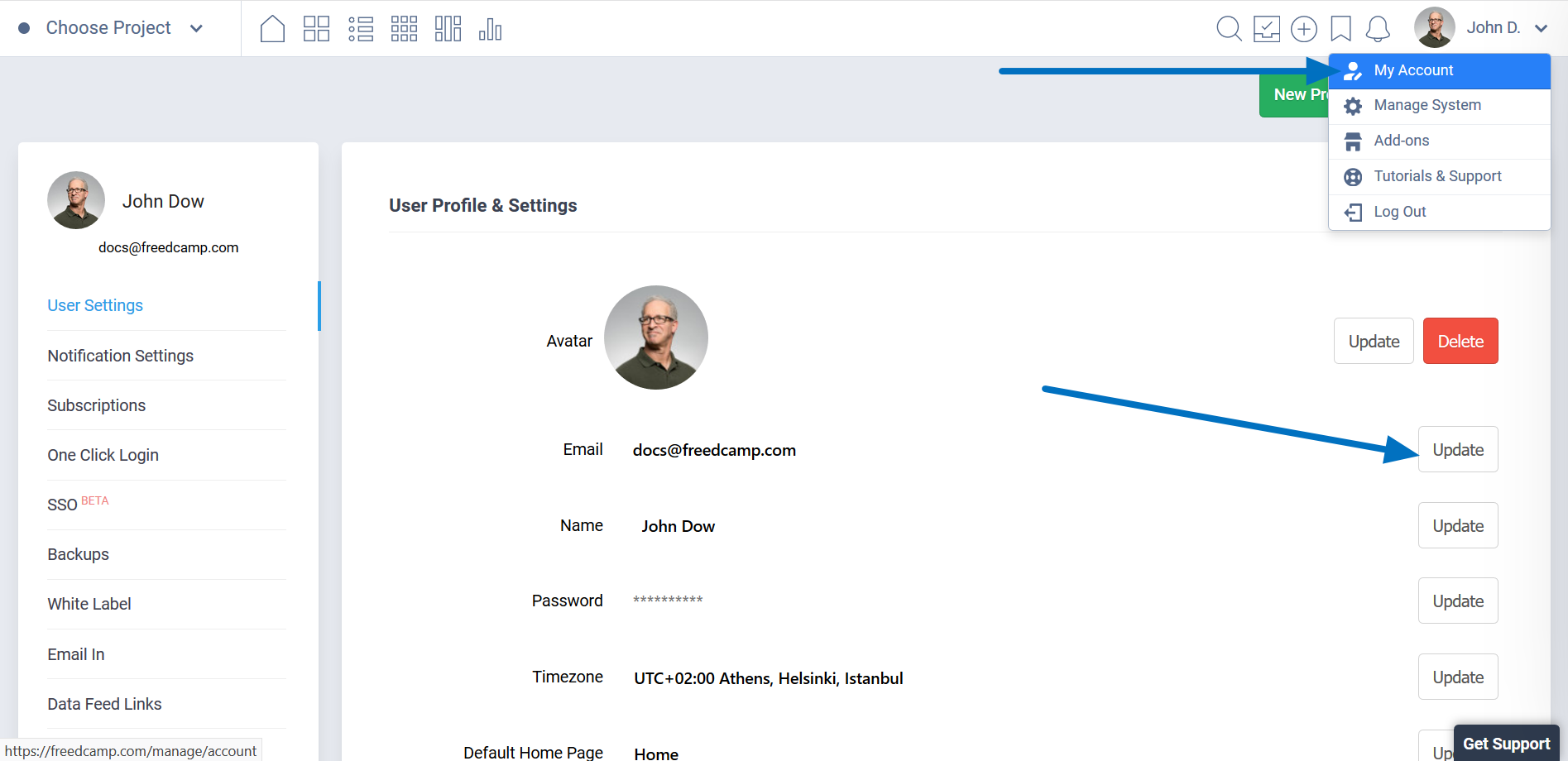The width and height of the screenshot is (1568, 761).
Task: Click the search magnifier icon
Action: (1229, 29)
